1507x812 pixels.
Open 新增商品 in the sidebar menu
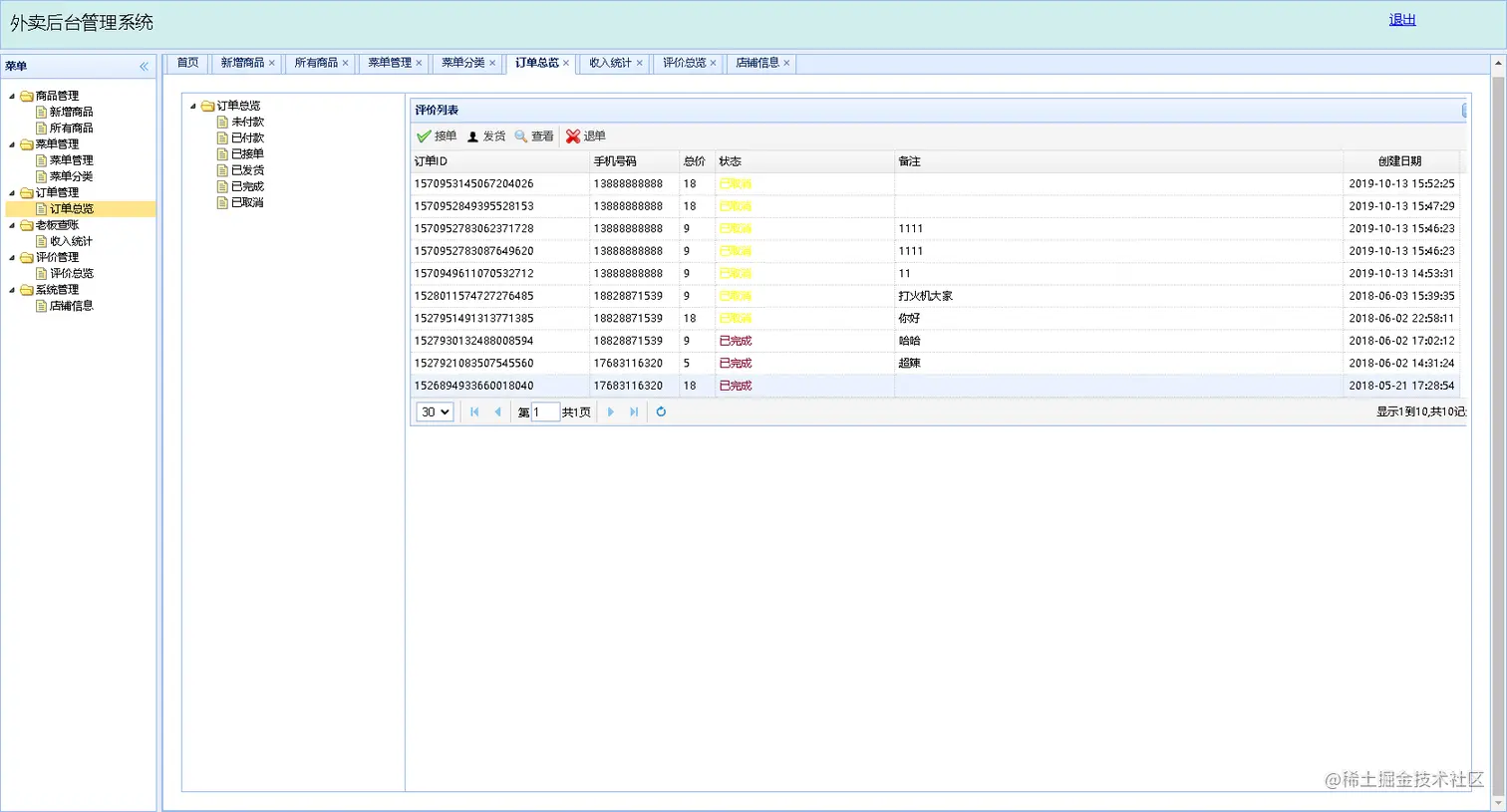[x=71, y=113]
